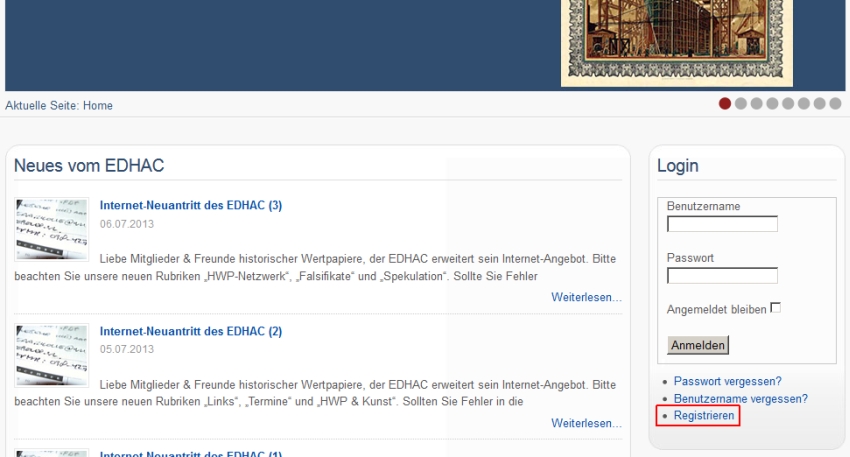The height and width of the screenshot is (457, 850).
Task: Select the sixth slideshow dot
Action: tap(804, 103)
